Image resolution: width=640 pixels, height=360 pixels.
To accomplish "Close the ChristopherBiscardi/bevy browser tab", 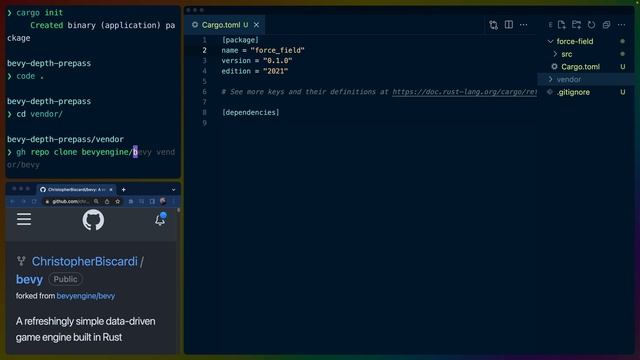I will tap(110, 189).
